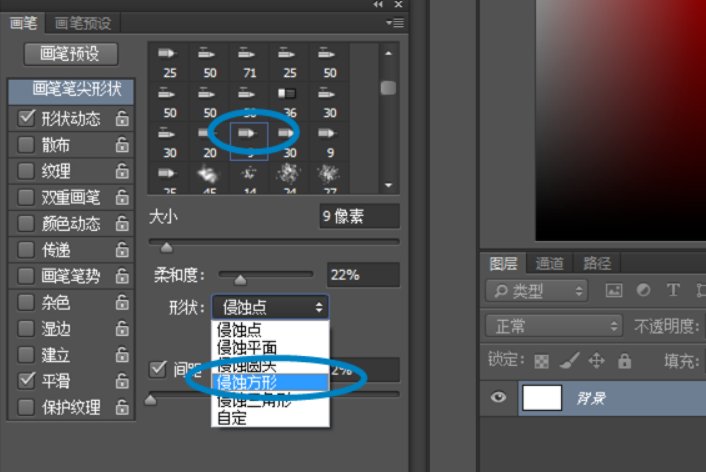Enable the 保护纹理 checkbox
The height and width of the screenshot is (472, 706).
click(26, 407)
